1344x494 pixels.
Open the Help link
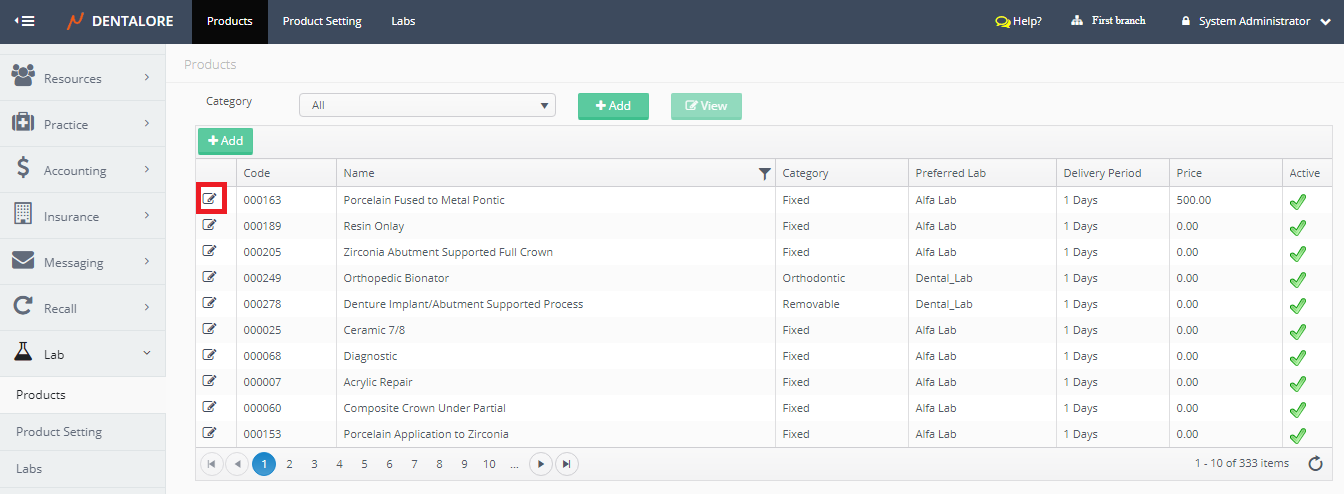coord(1018,21)
